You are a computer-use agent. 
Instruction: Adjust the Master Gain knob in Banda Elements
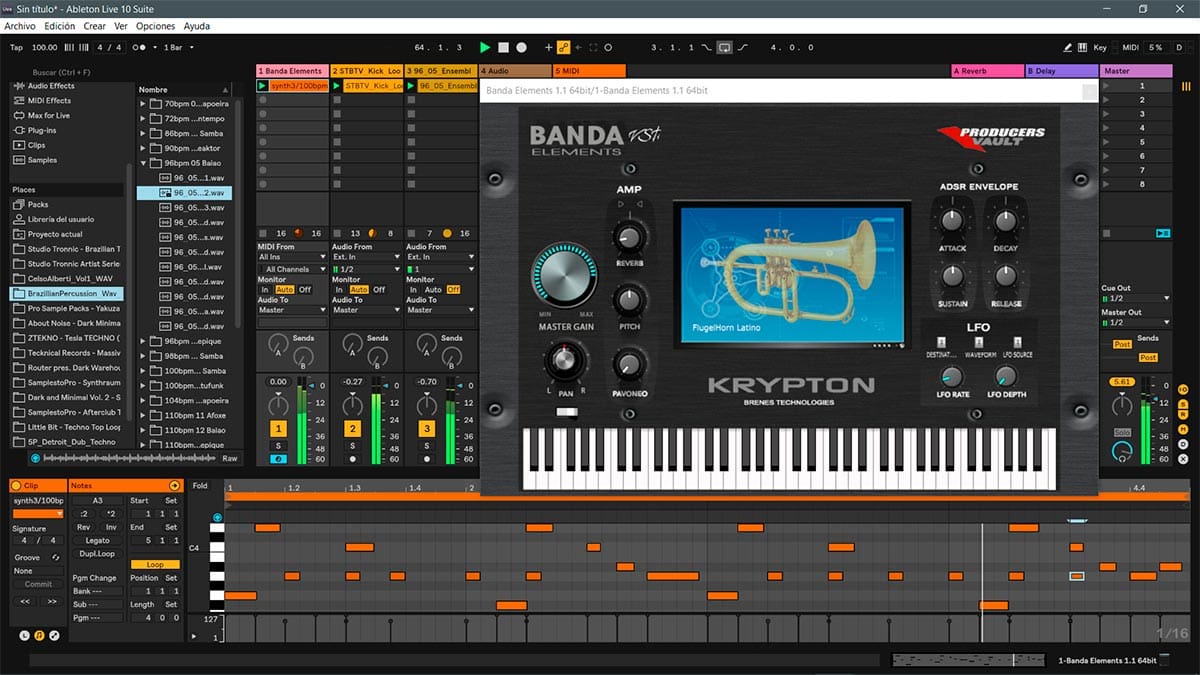click(567, 277)
